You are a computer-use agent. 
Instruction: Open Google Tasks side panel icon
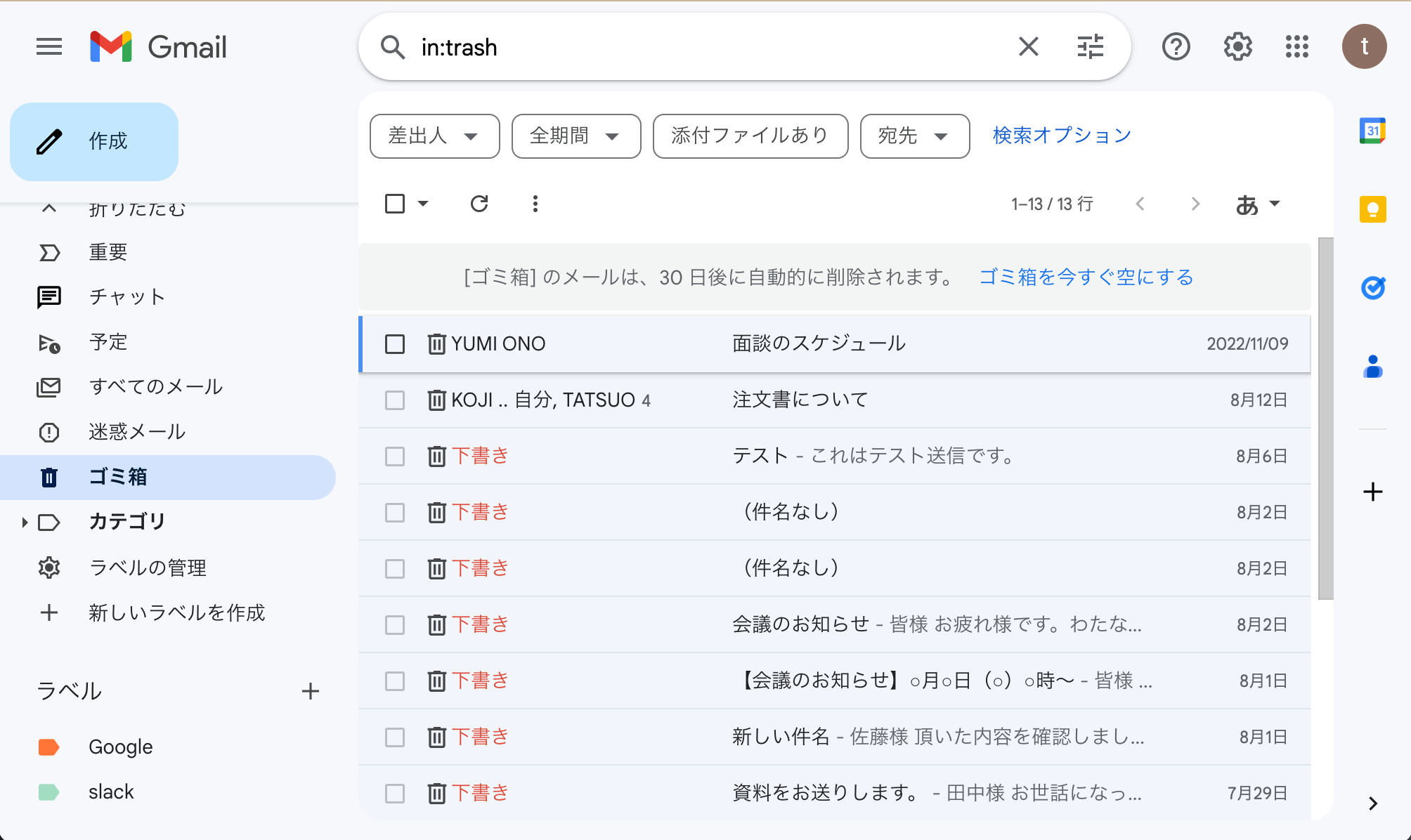tap(1372, 288)
